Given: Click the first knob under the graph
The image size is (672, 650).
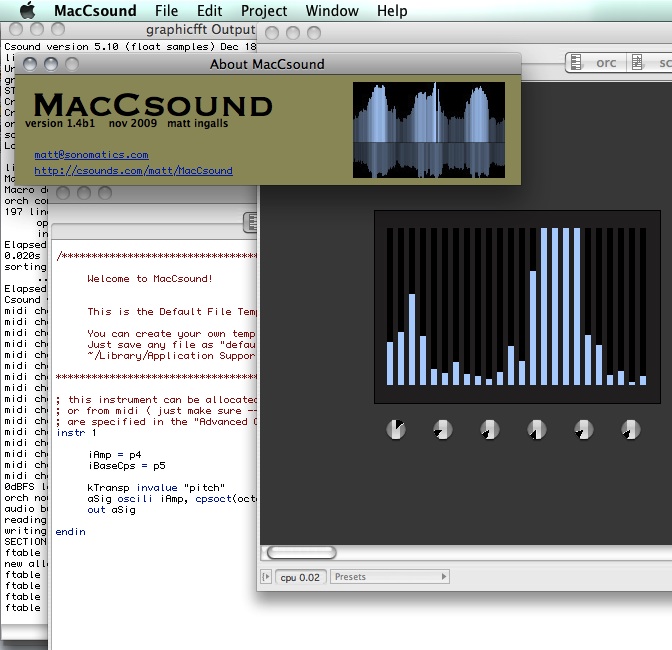Looking at the screenshot, I should (x=396, y=429).
